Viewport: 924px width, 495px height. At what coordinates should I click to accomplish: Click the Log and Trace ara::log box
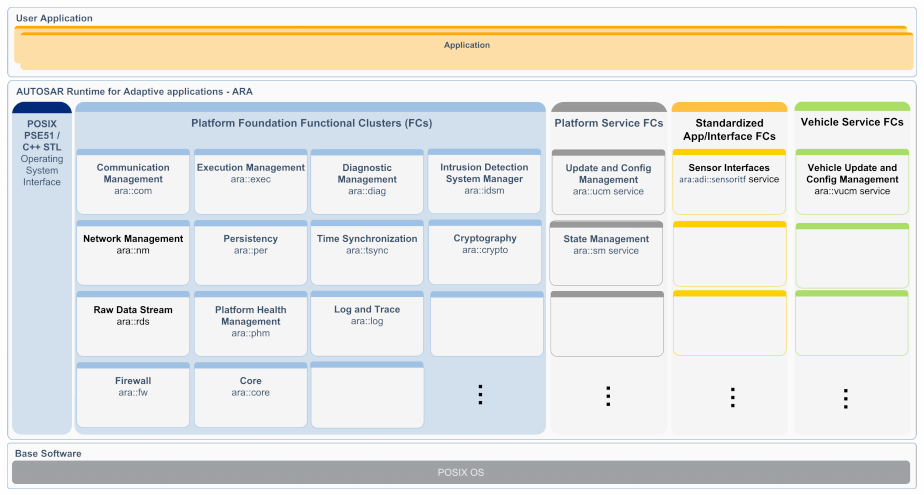coord(367,324)
